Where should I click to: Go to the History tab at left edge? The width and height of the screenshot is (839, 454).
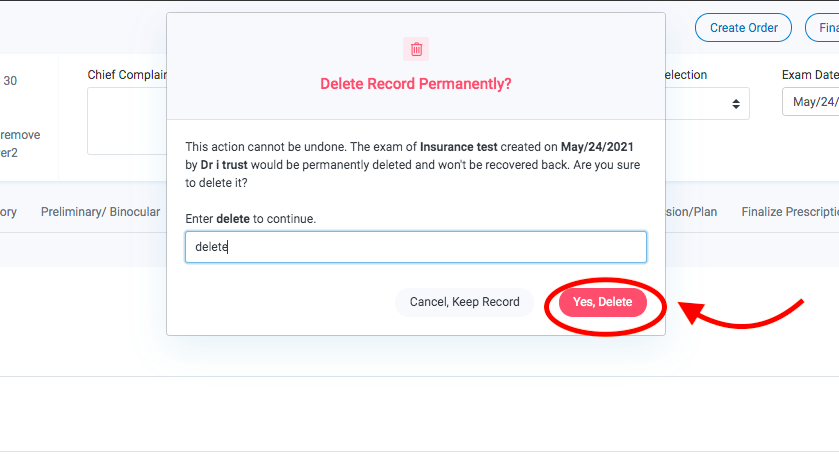pyautogui.click(x=8, y=212)
